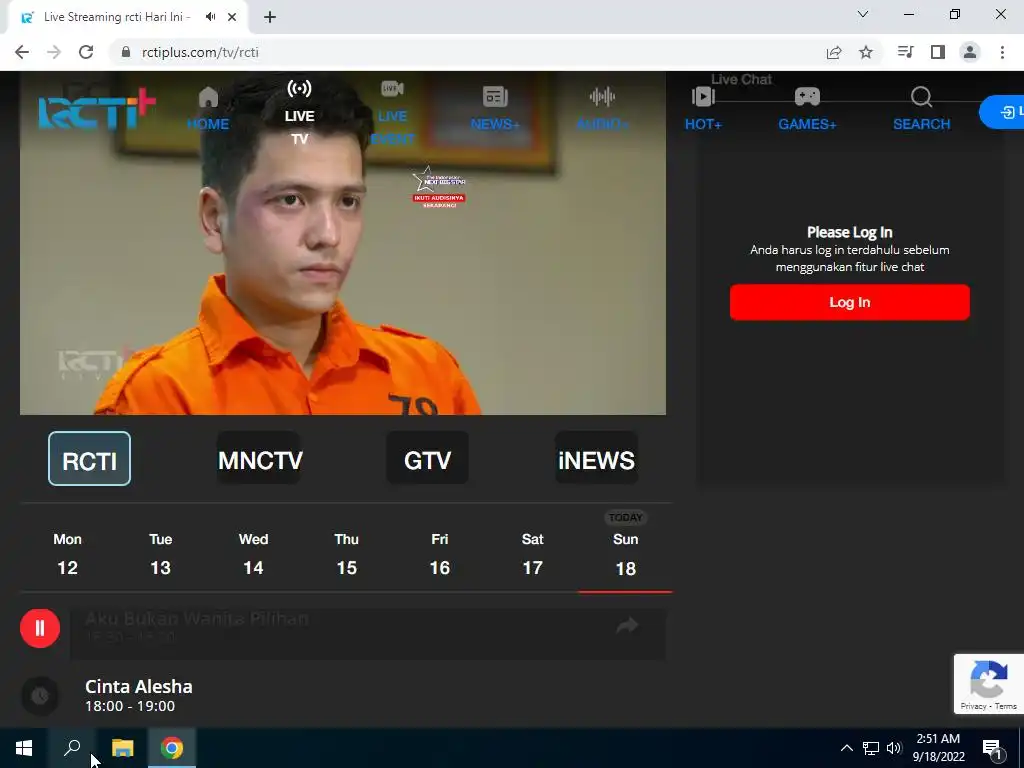
Task: Click the Terms link on reCAPTCHA
Action: point(1006,706)
